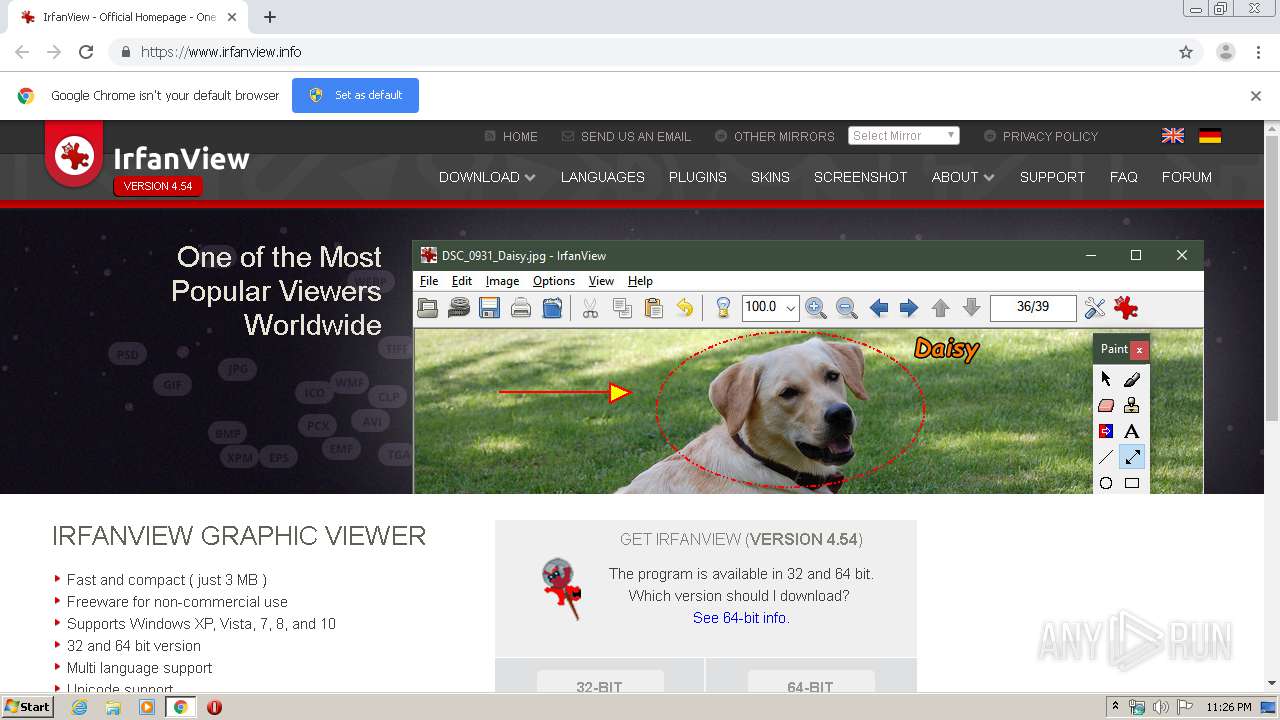Reload the page in Chrome

coord(86,52)
